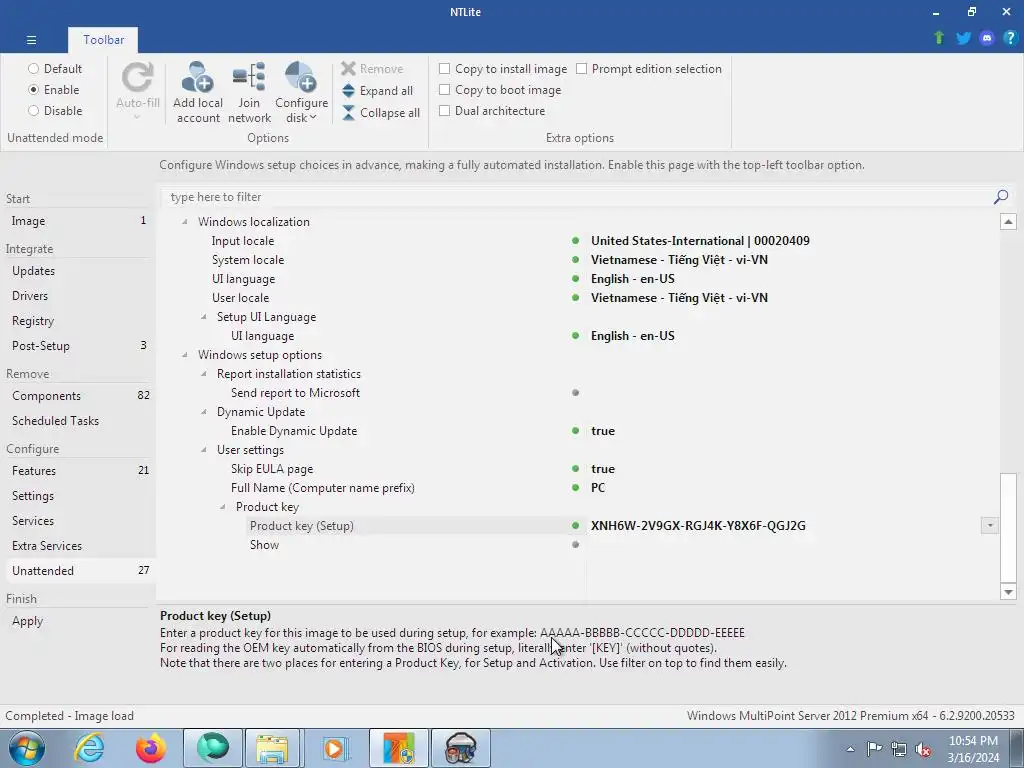The image size is (1024, 768).
Task: Collapse the User settings node
Action: coord(204,450)
